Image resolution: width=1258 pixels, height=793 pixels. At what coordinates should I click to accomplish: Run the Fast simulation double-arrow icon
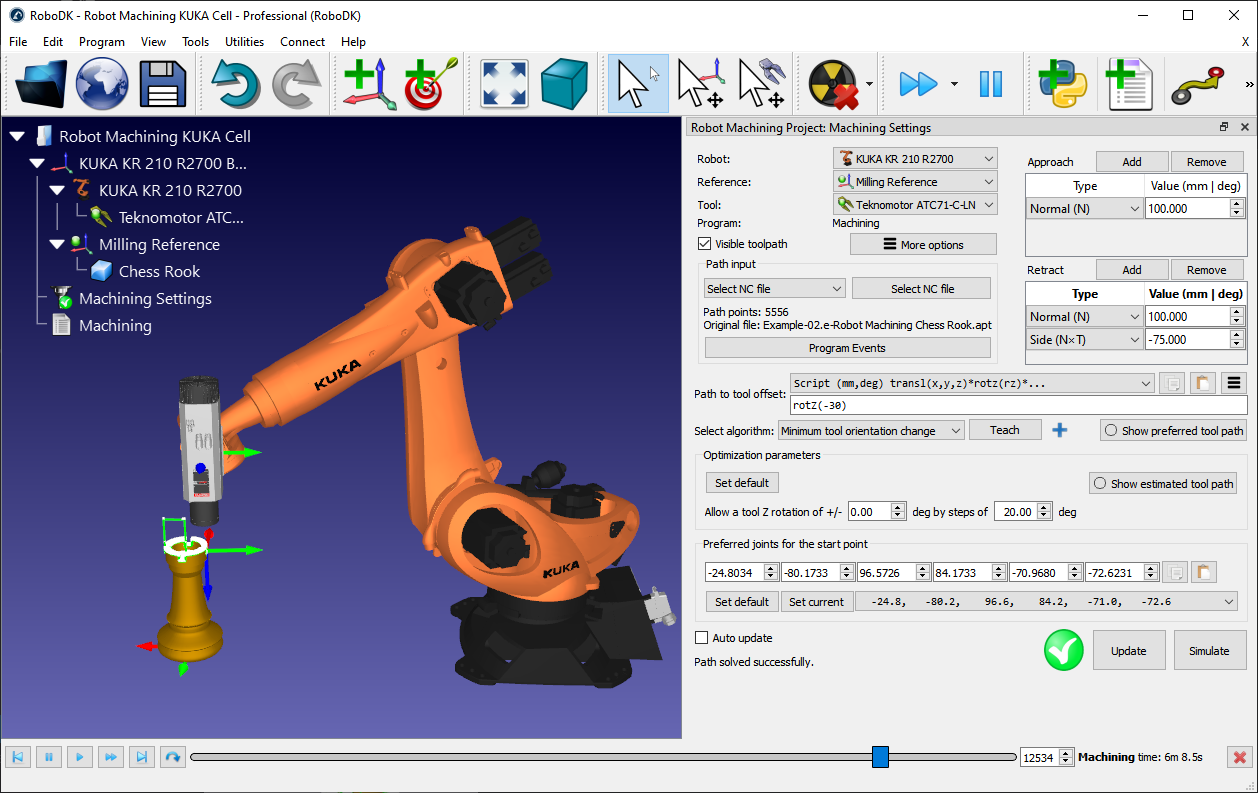pyautogui.click(x=918, y=84)
